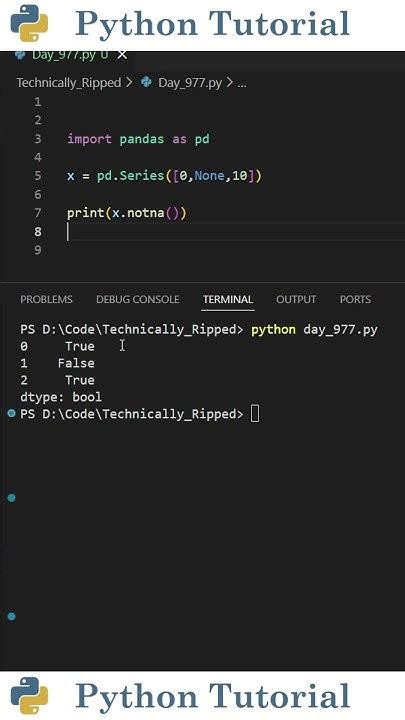Click the import pandas as pd line

click(x=138, y=139)
